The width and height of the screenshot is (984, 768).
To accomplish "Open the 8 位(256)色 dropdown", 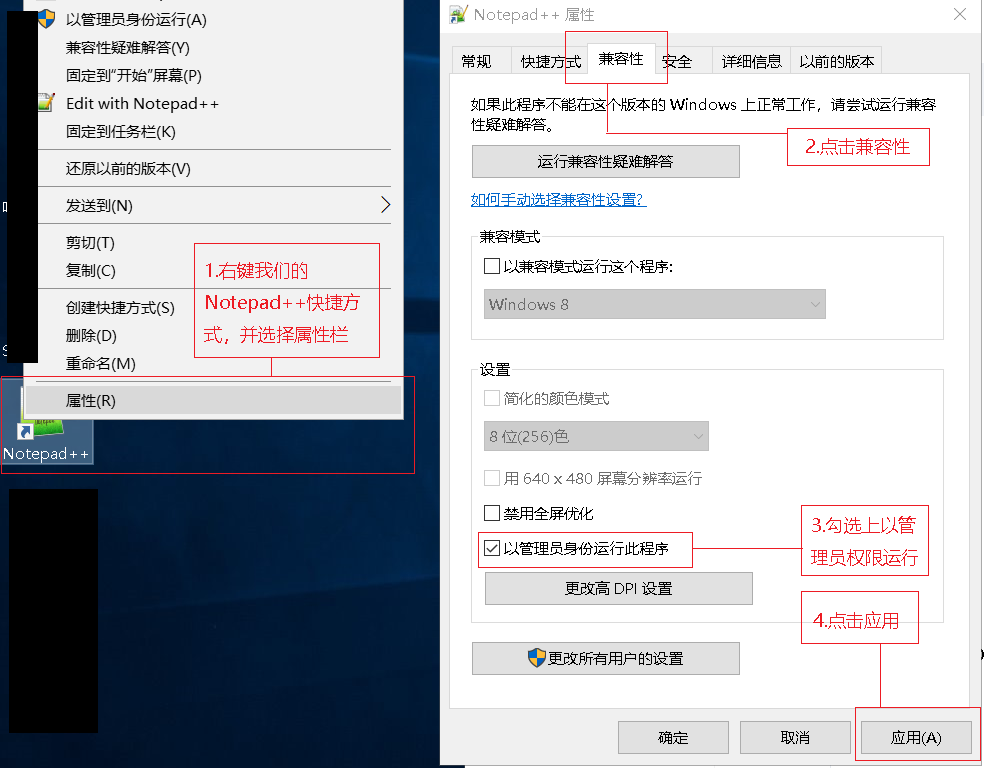I will [596, 436].
